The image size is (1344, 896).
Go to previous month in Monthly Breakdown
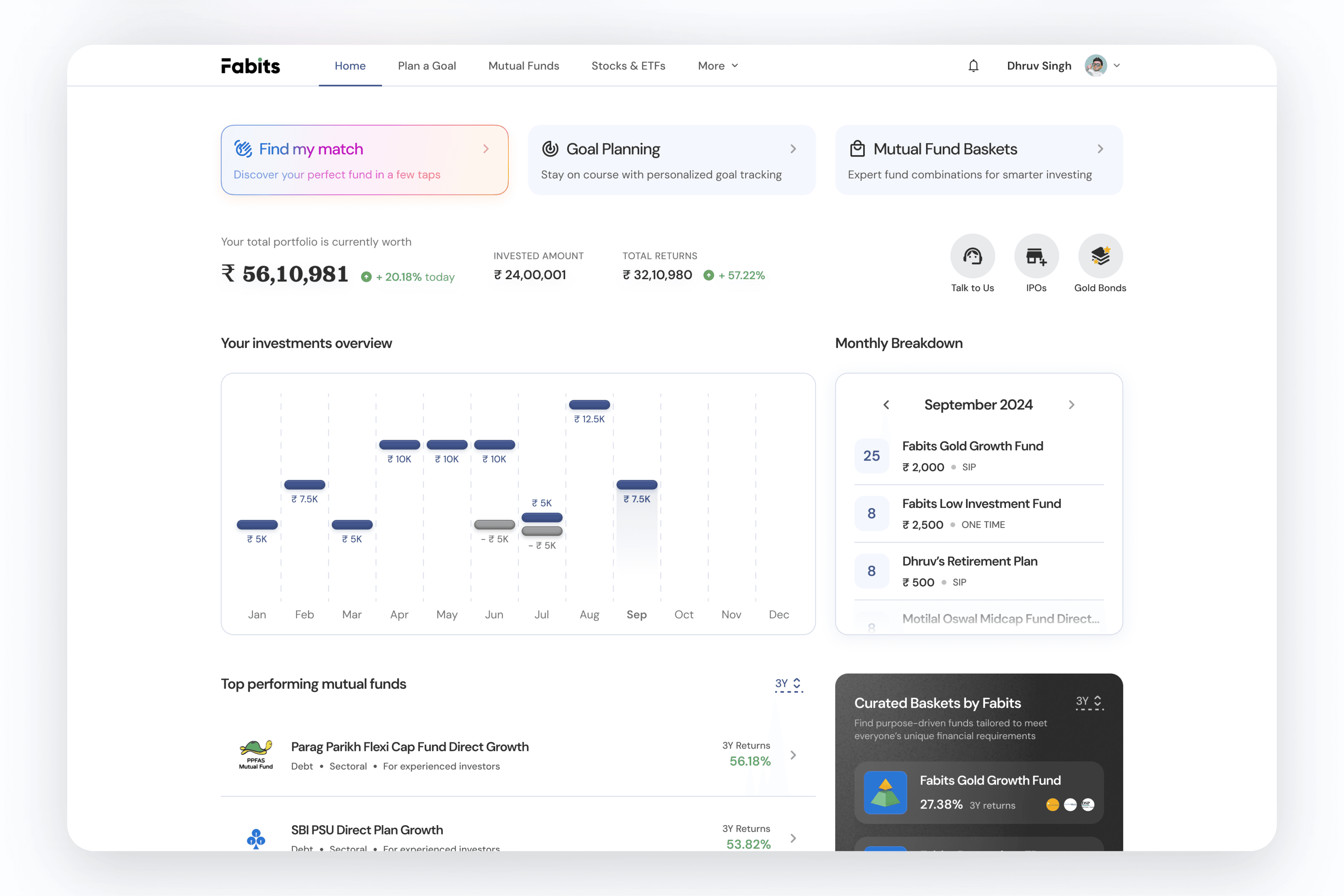point(886,404)
